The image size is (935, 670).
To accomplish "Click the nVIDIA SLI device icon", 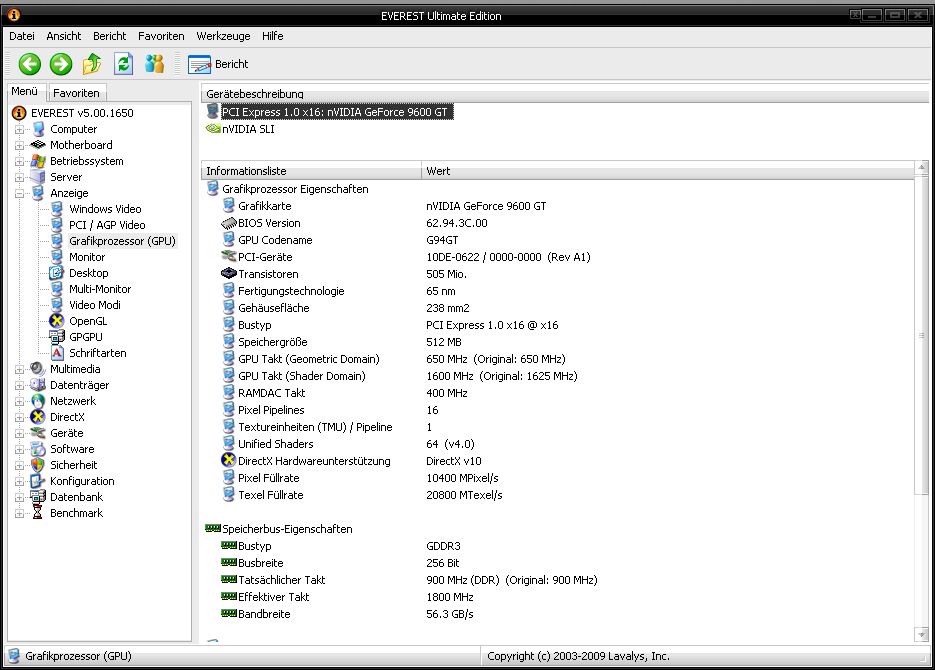I will [213, 128].
